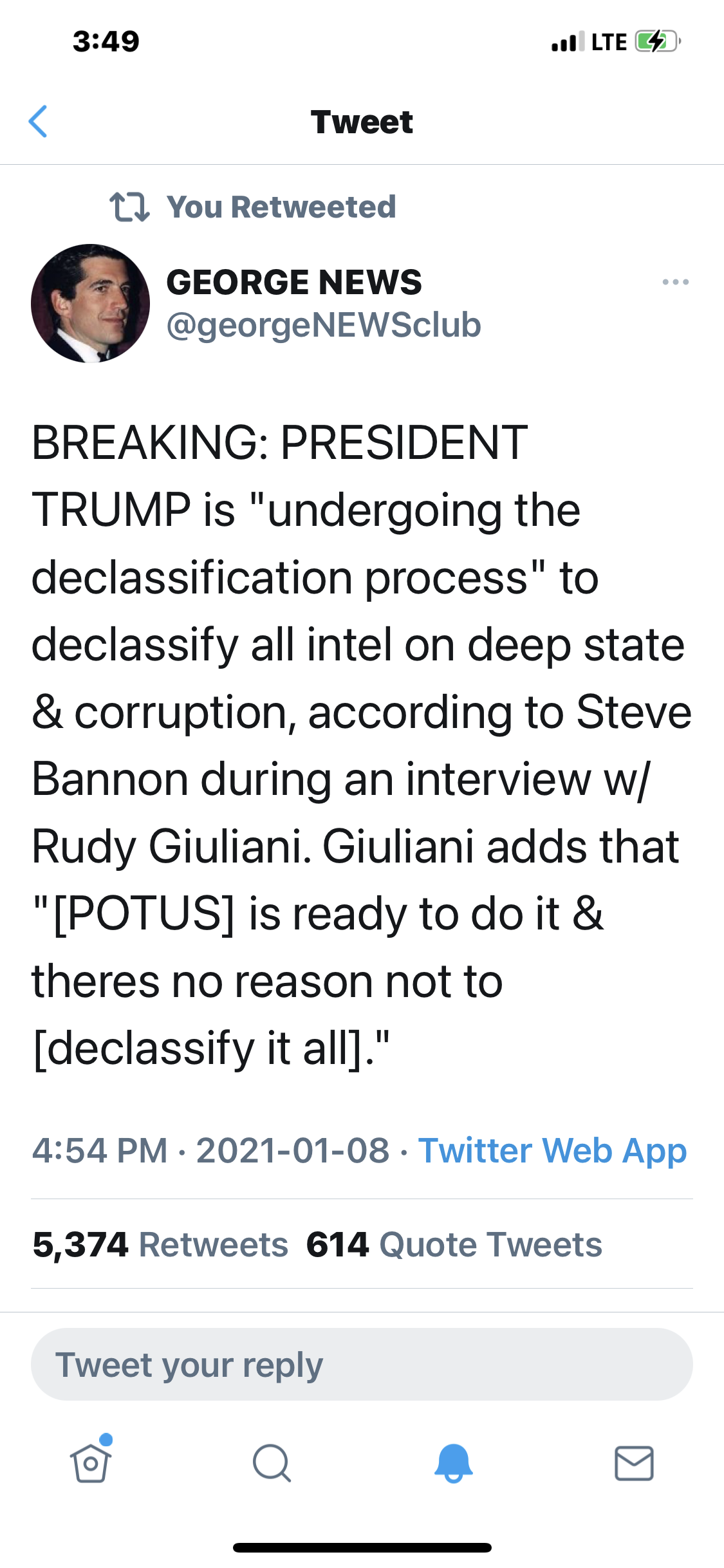Image resolution: width=724 pixels, height=1568 pixels.
Task: Tap the You Retweeted retweet icon
Action: 129,207
